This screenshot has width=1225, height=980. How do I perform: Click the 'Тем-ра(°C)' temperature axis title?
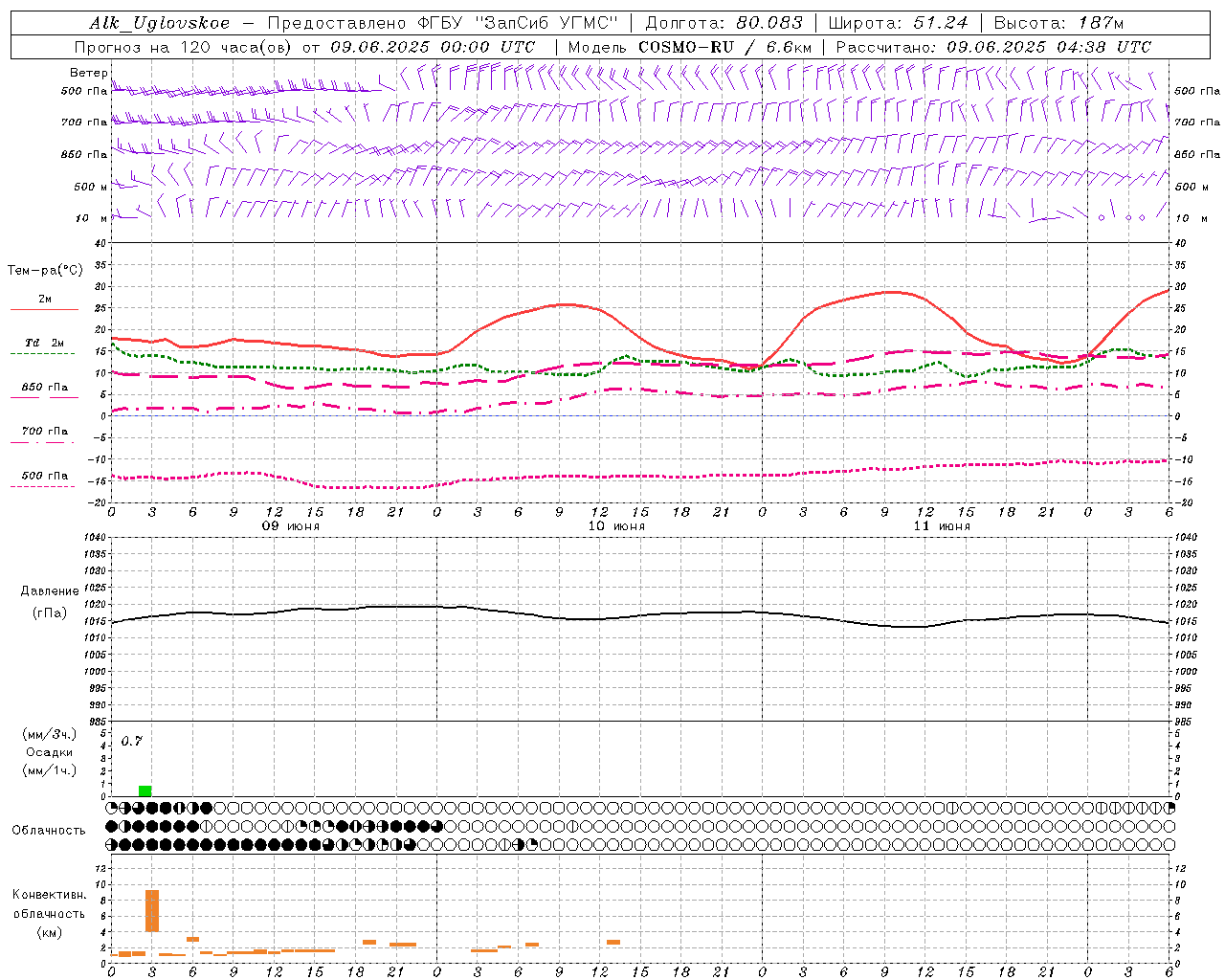(45, 271)
